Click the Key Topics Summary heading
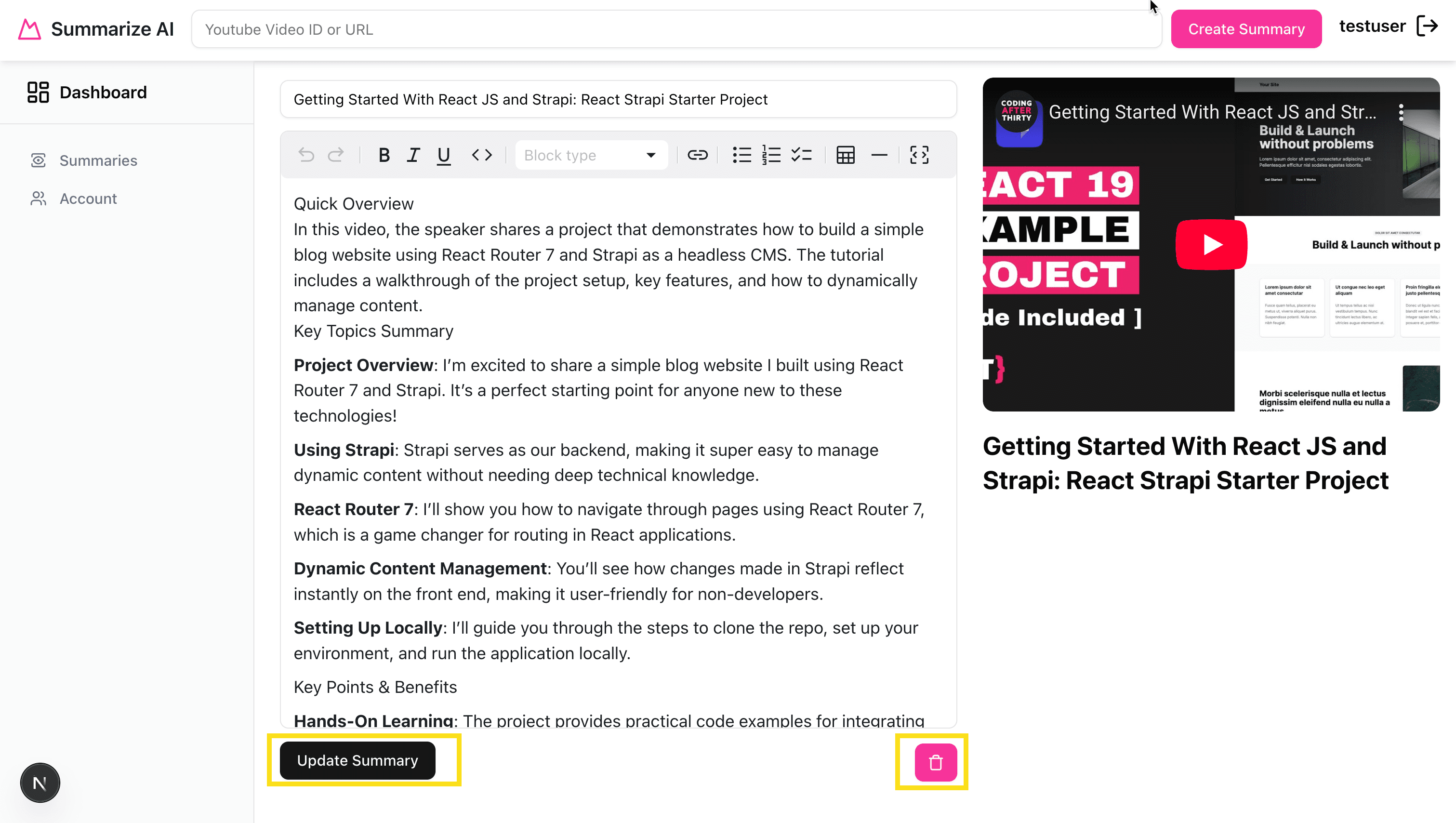The height and width of the screenshot is (823, 1456). [373, 331]
